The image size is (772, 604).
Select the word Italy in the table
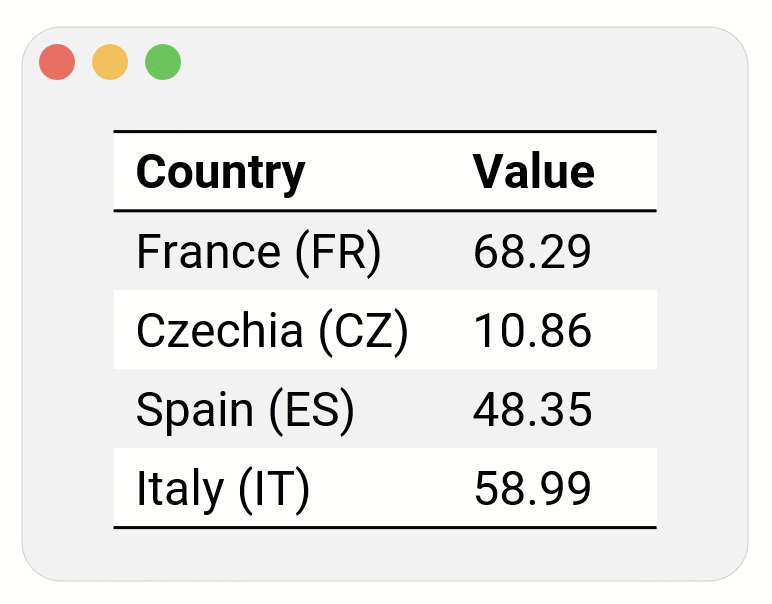pos(179,489)
